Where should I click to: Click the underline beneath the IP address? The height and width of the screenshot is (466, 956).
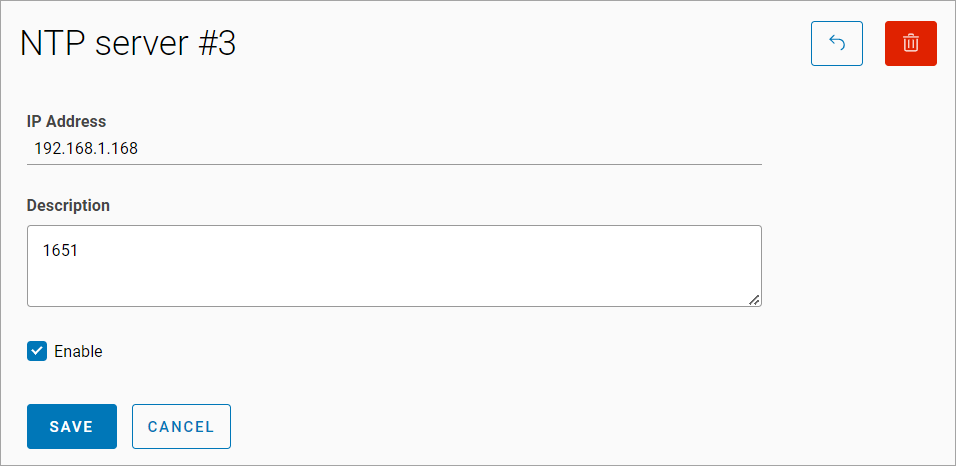point(394,163)
